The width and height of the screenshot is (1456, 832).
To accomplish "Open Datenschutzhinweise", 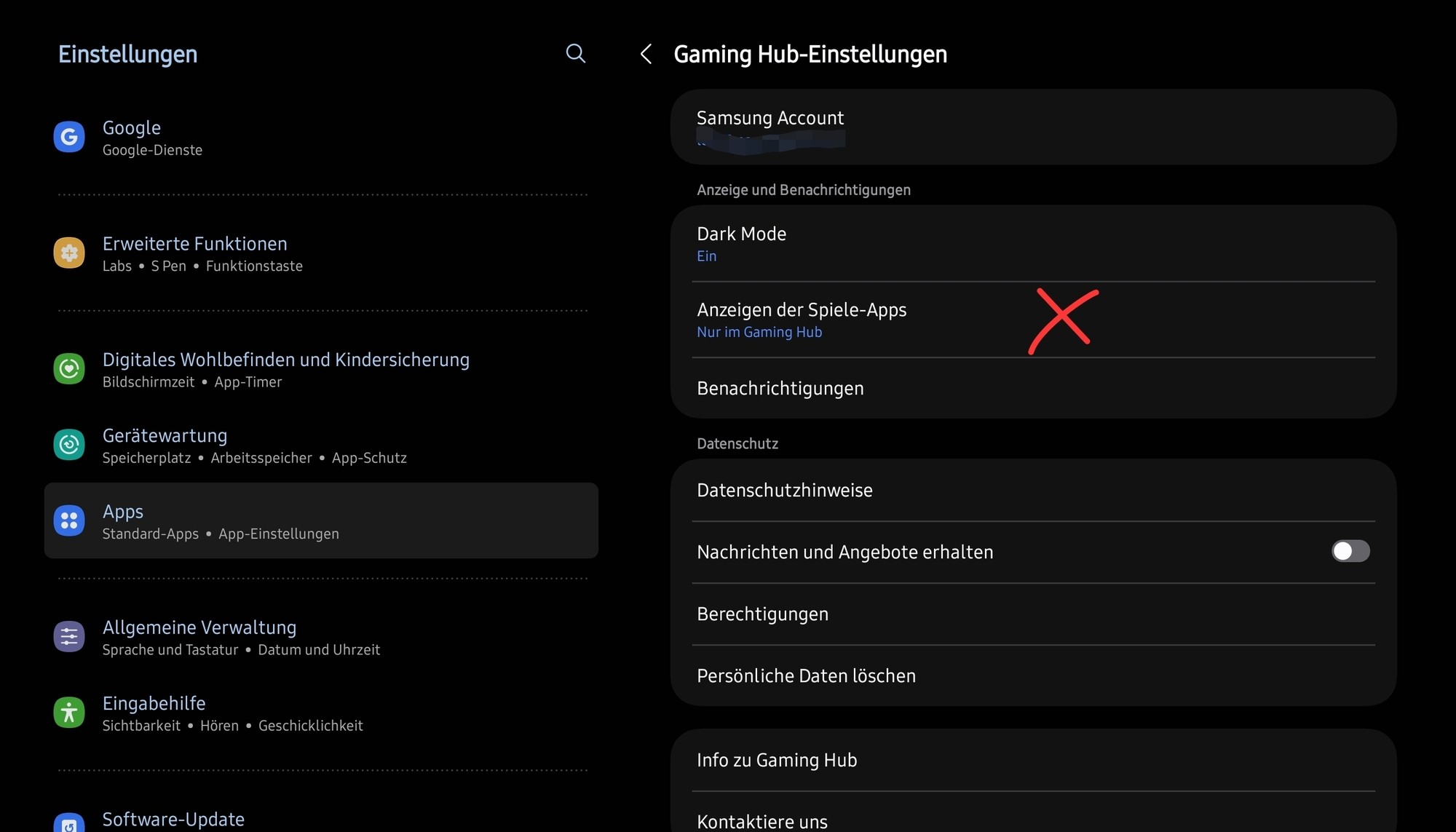I will (784, 490).
